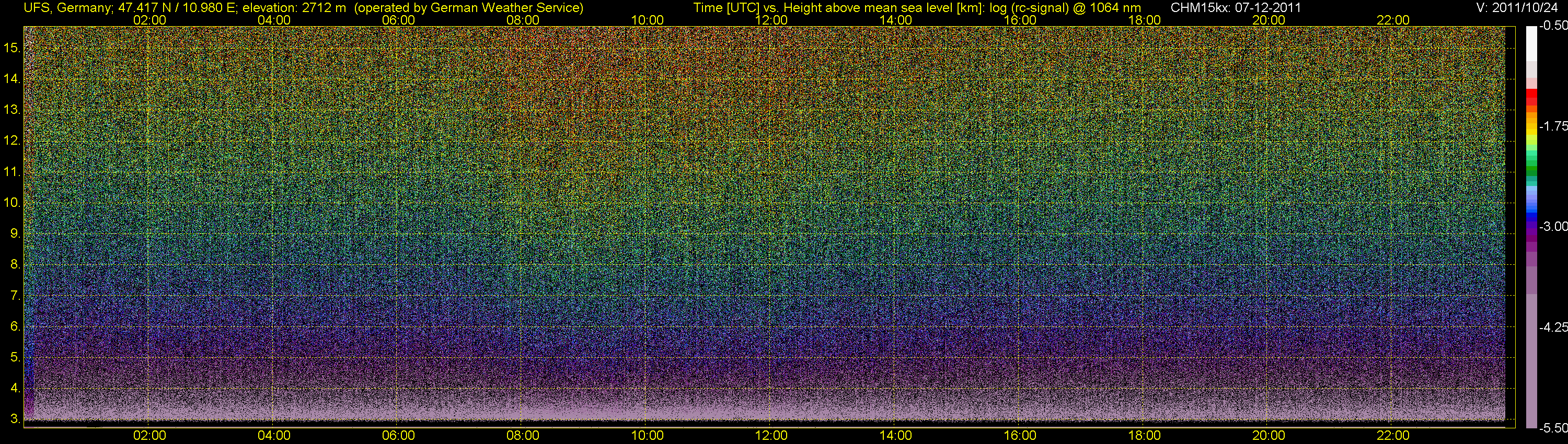Image resolution: width=1568 pixels, height=444 pixels.
Task: Click "12:00" on the lower time axis
Action: pos(771,436)
